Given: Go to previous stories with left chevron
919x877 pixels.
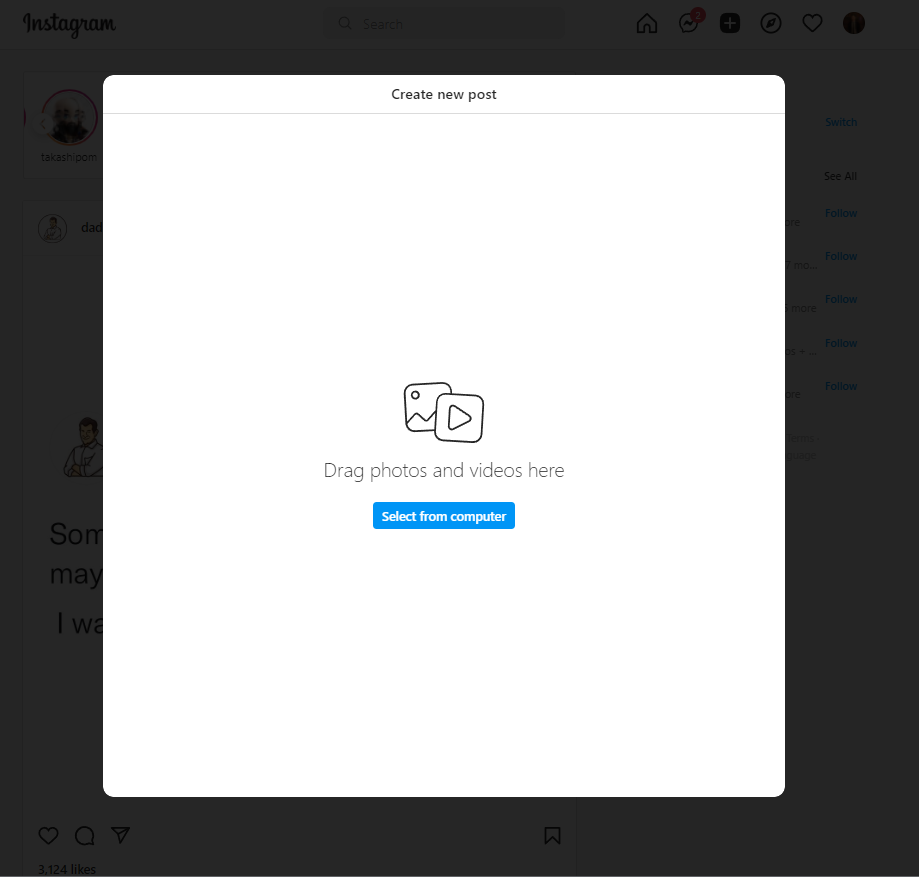Looking at the screenshot, I should point(42,124).
